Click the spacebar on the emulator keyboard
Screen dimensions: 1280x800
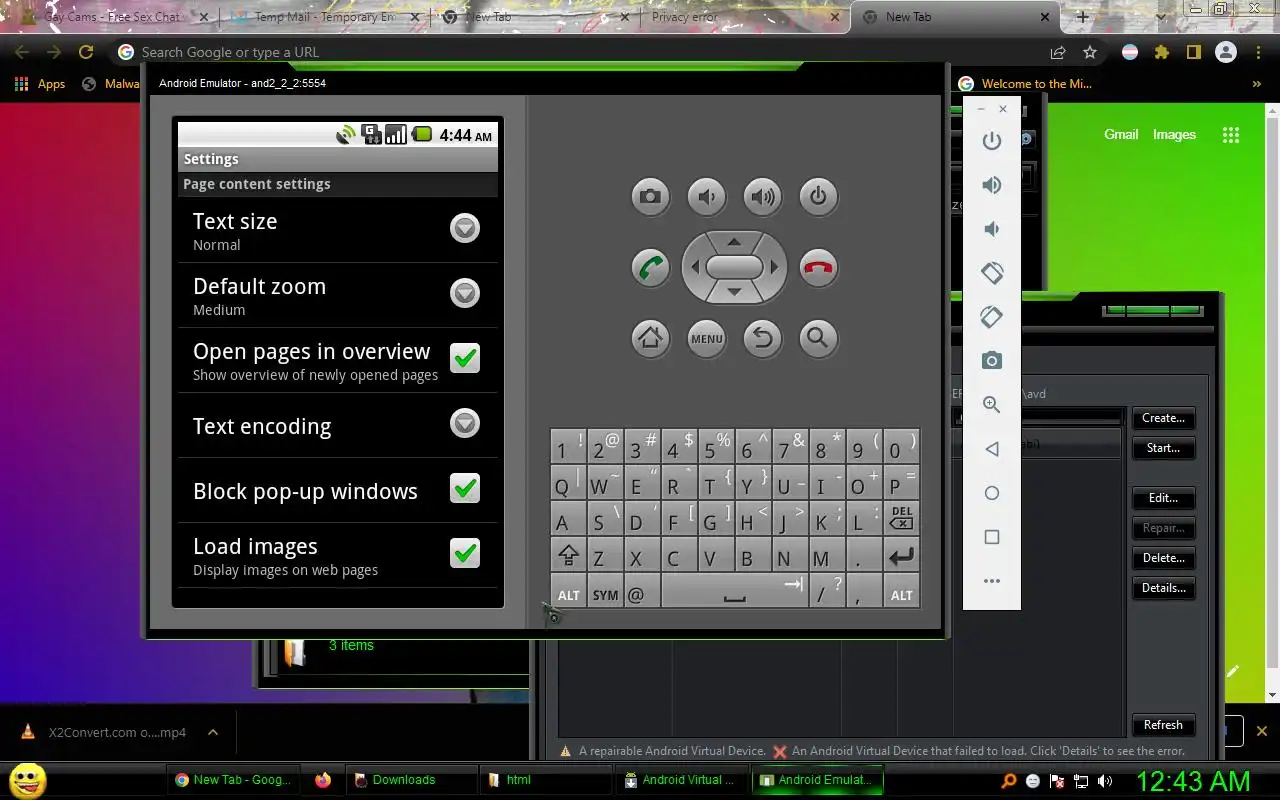(x=734, y=592)
